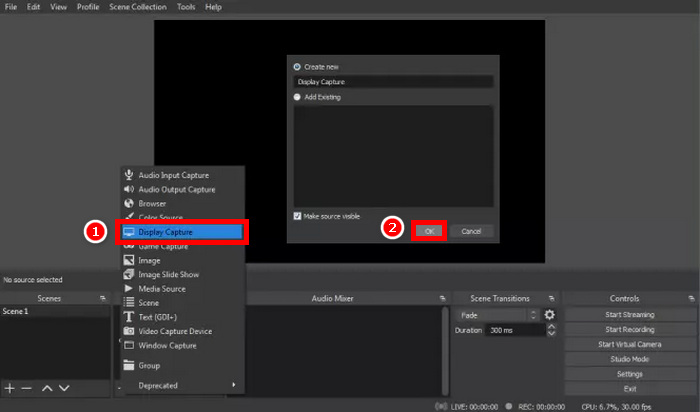
Task: Click the Media Source play icon
Action: click(128, 288)
